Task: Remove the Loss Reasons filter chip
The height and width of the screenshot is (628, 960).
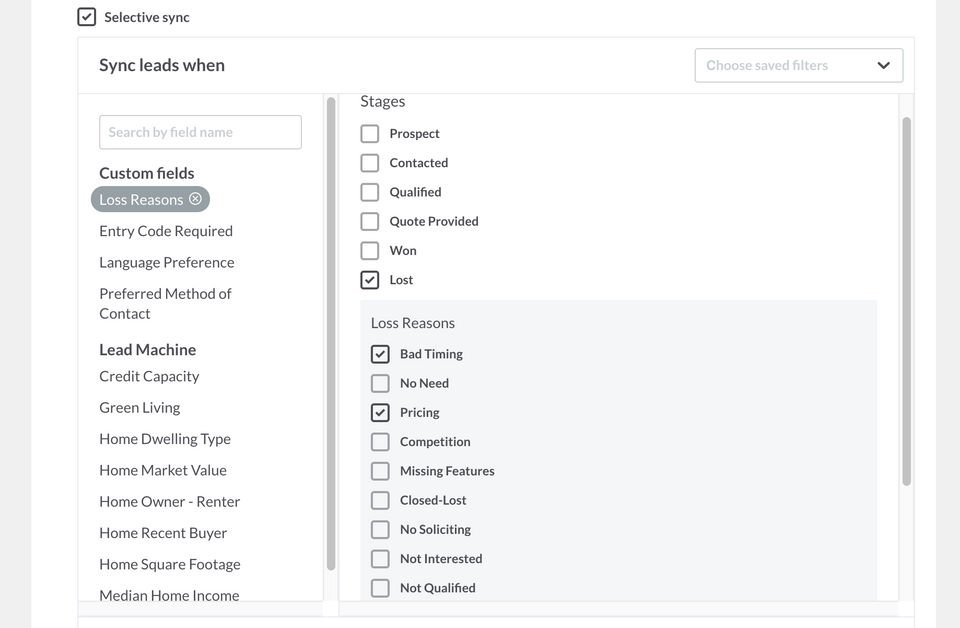Action: coord(195,199)
